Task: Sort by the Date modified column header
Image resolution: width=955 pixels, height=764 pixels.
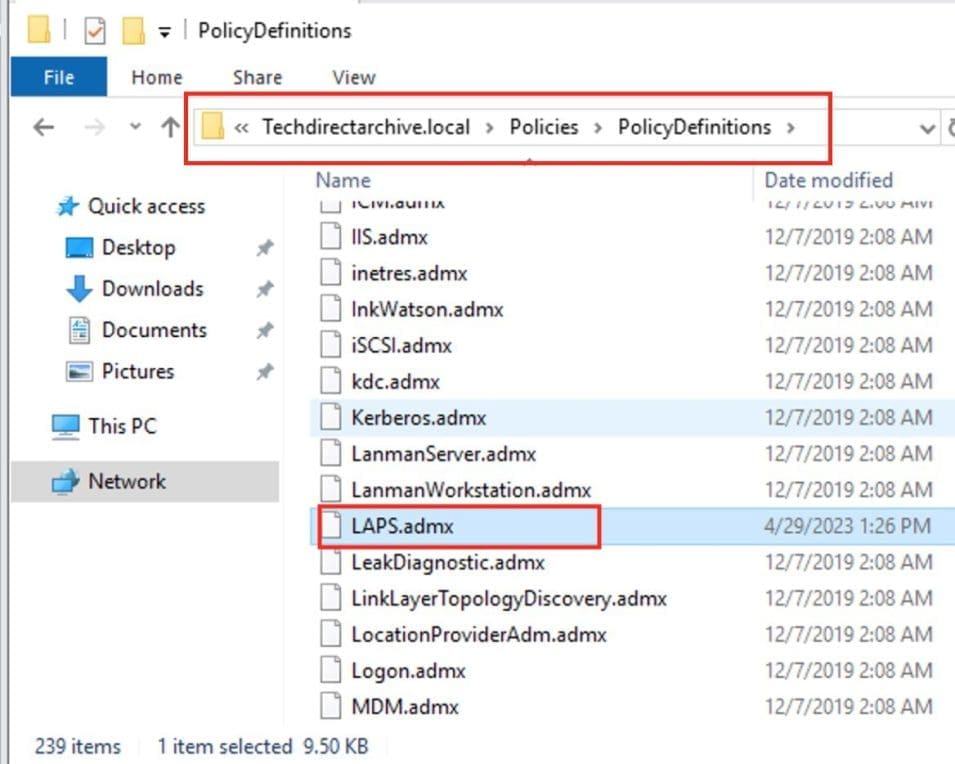Action: coord(828,180)
